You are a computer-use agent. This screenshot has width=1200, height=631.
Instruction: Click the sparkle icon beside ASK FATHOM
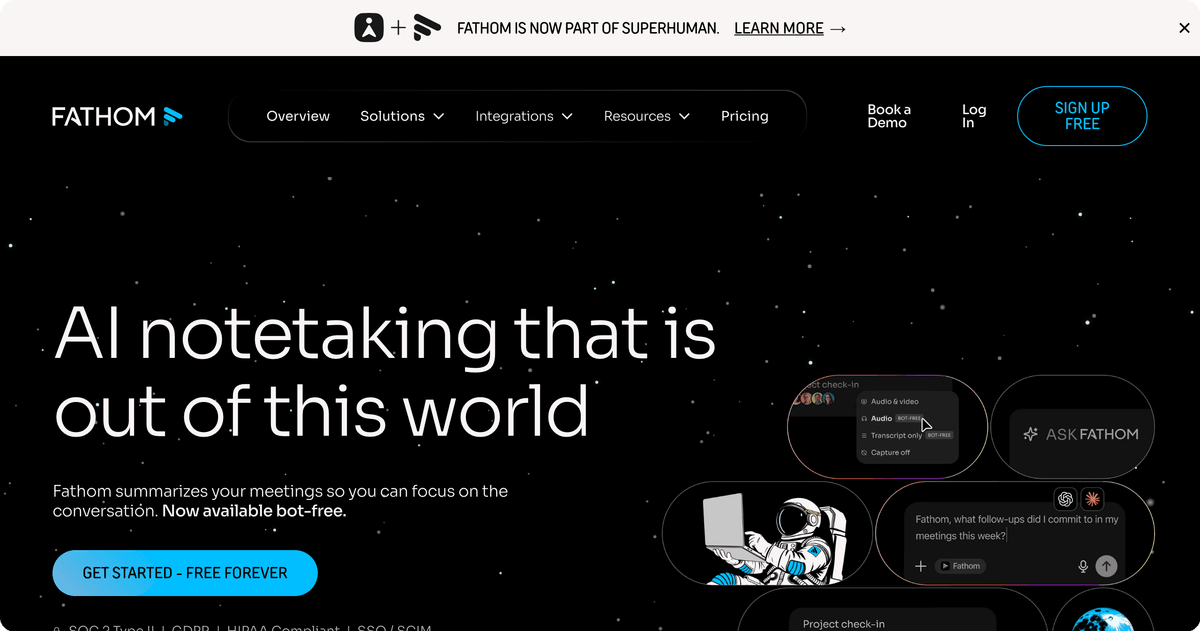1030,434
